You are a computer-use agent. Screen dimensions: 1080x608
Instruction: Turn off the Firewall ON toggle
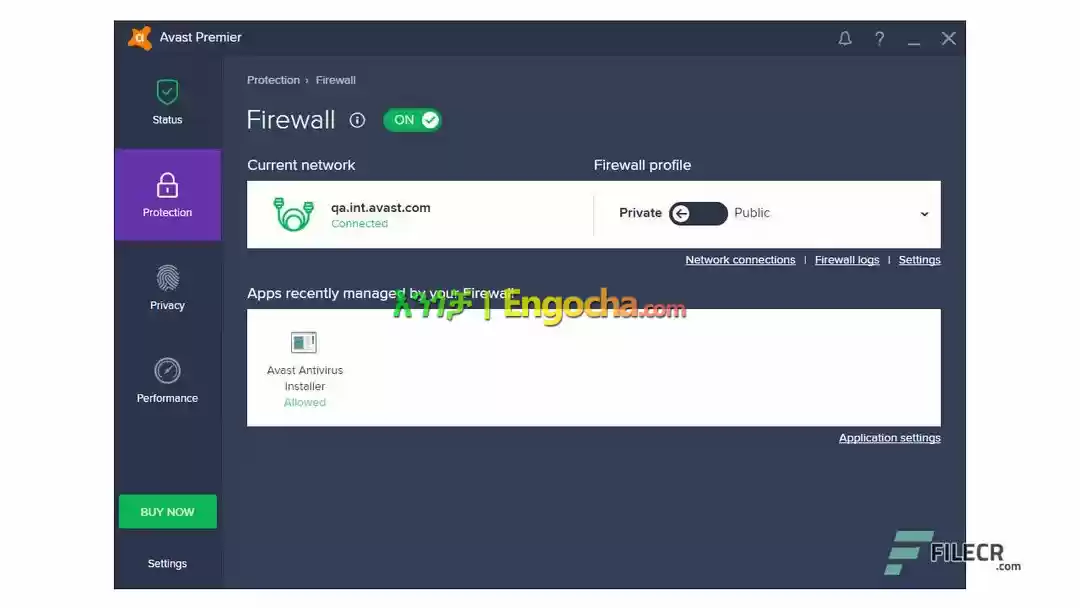coord(412,120)
